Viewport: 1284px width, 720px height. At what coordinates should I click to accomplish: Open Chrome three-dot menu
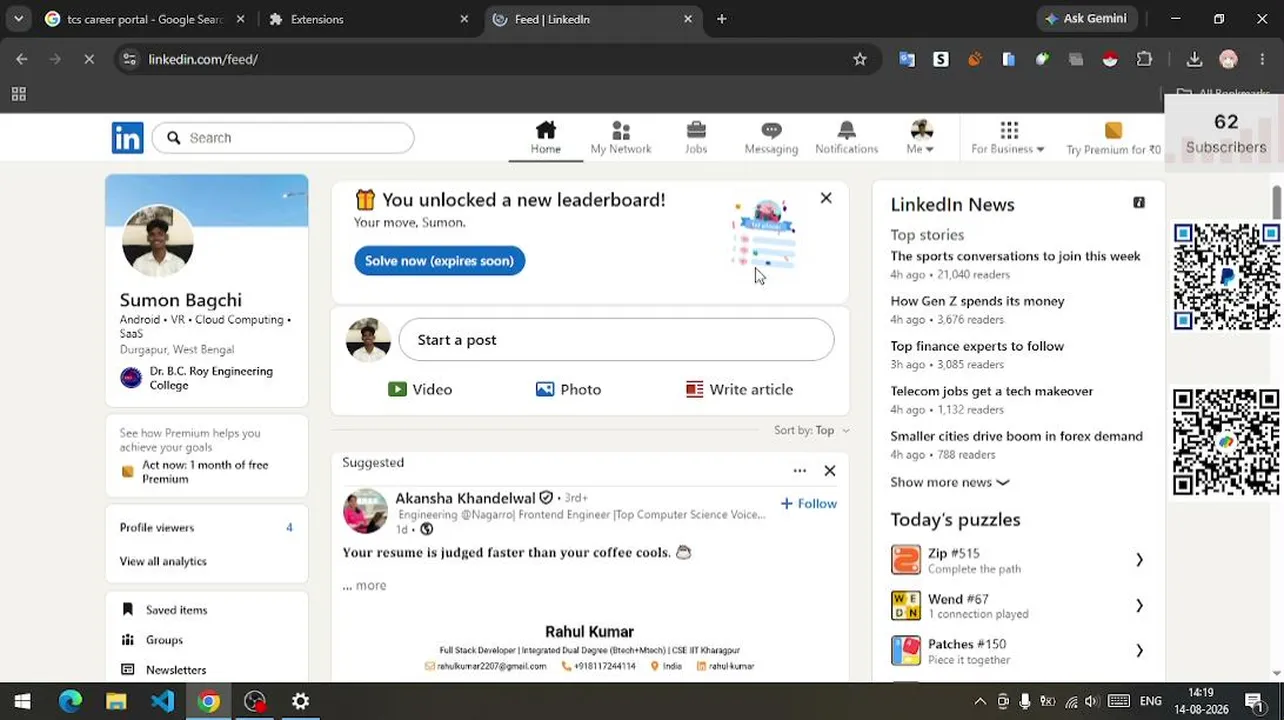pos(1262,59)
